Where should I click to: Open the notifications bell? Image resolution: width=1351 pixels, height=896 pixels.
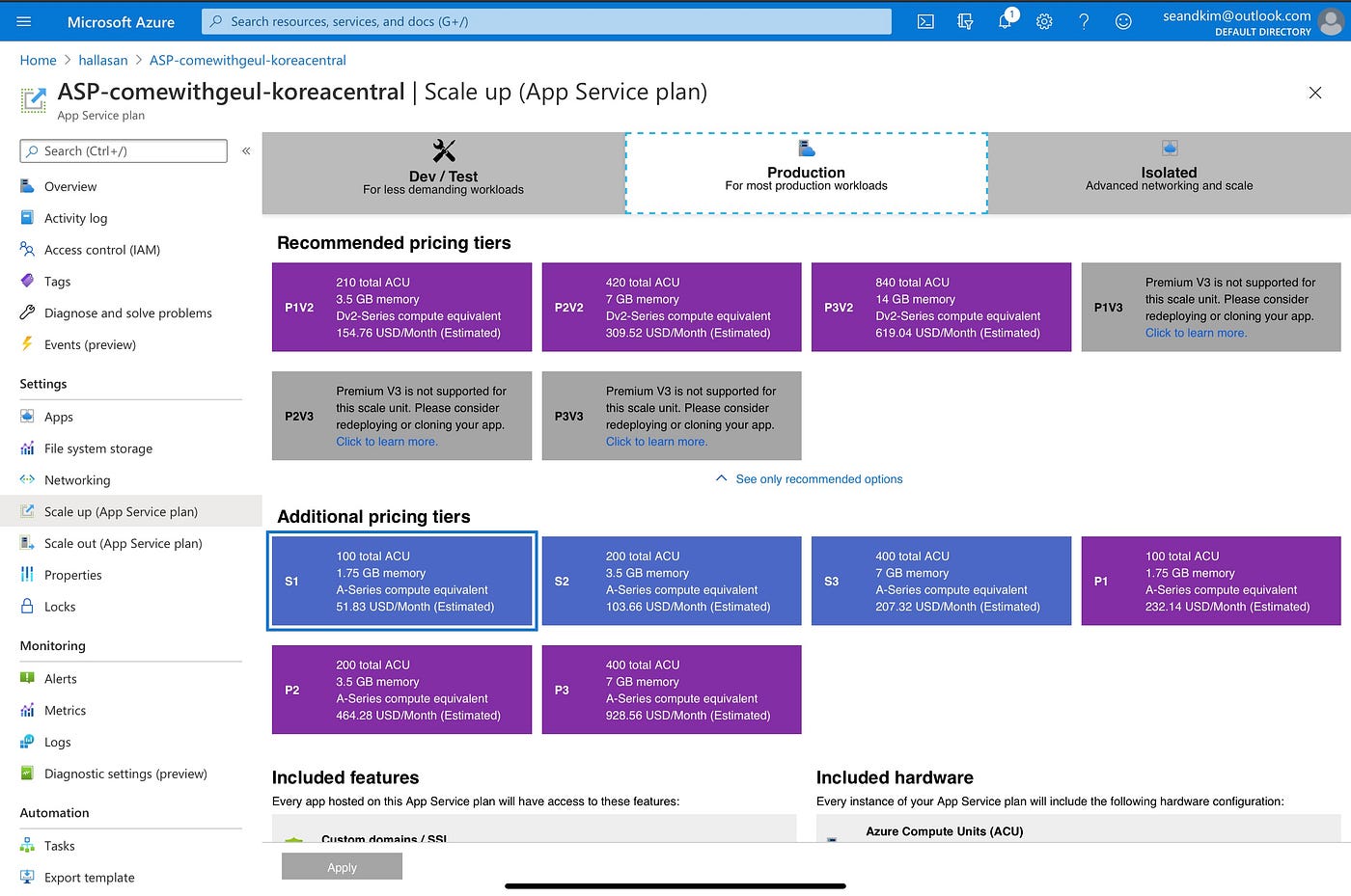pos(1005,21)
